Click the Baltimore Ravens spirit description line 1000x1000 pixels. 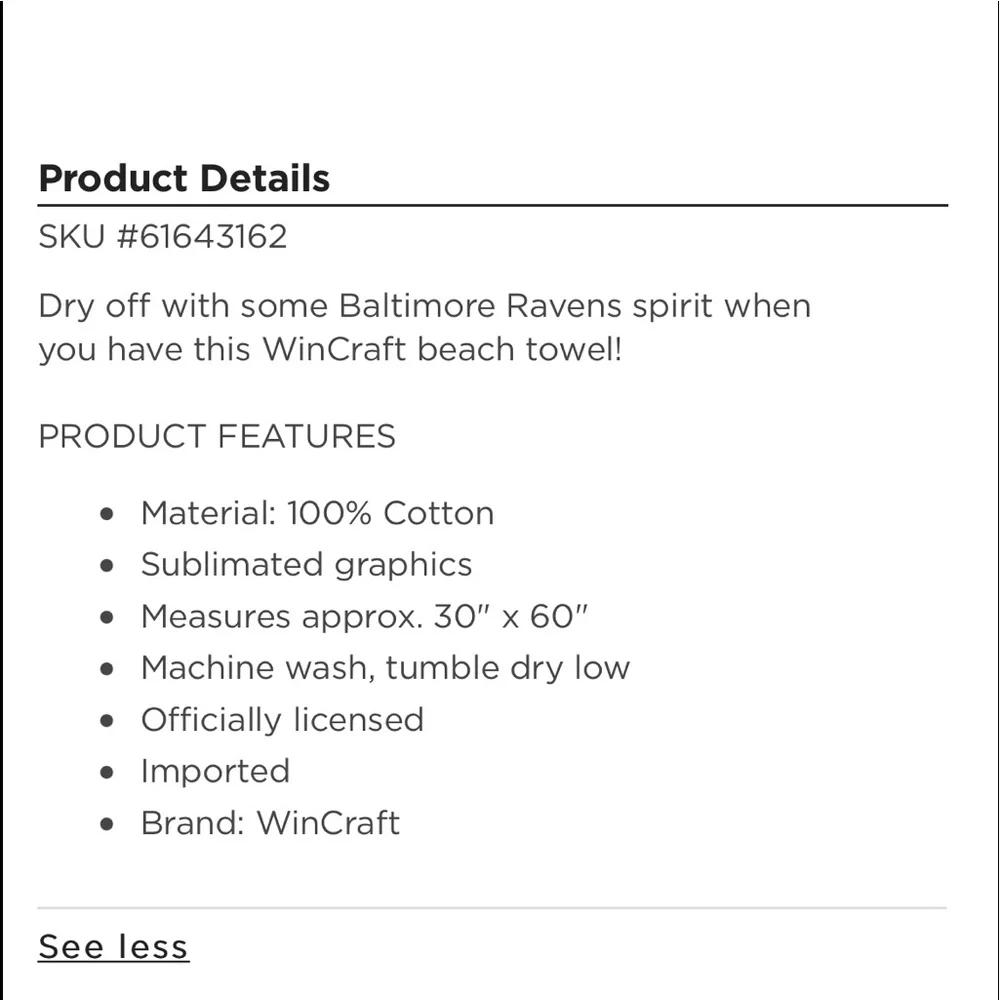pyautogui.click(x=424, y=305)
